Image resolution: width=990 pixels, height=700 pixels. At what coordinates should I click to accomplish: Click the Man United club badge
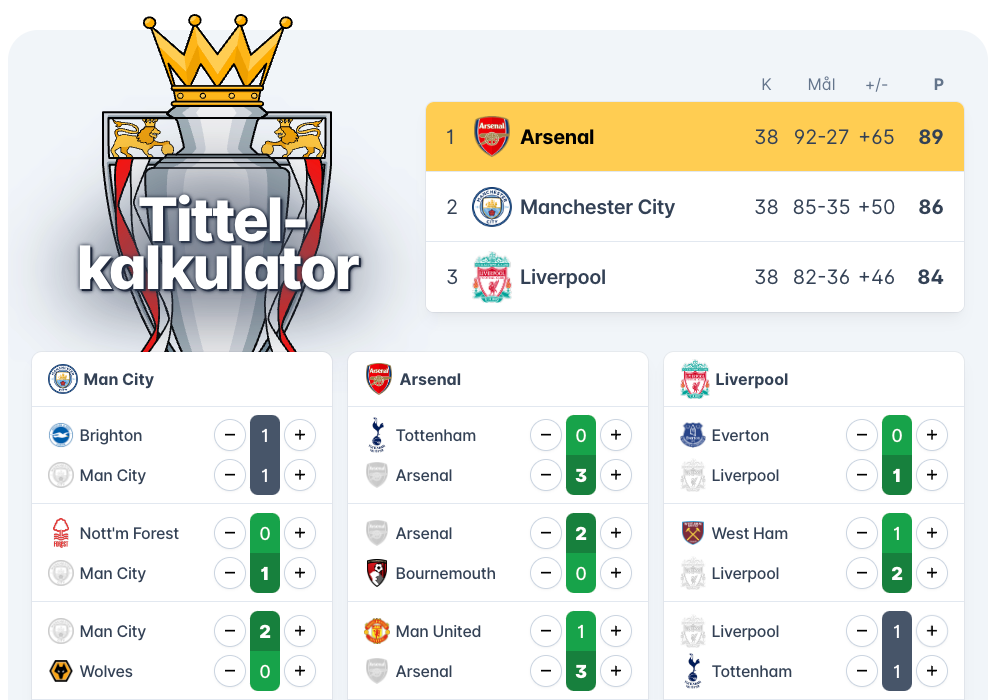tap(377, 631)
